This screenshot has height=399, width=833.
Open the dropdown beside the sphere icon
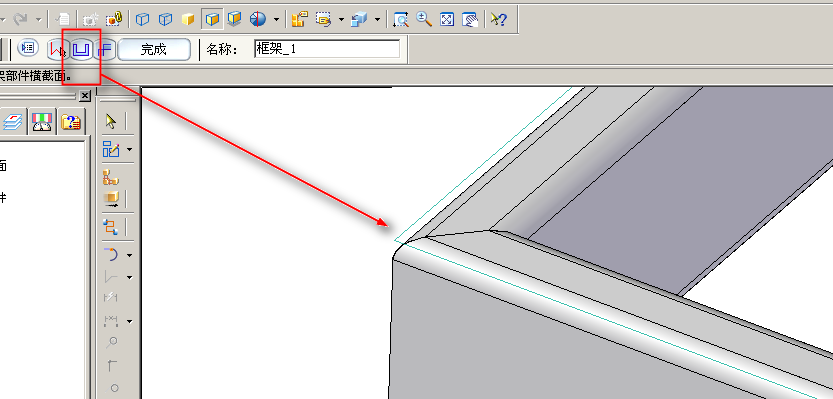(x=276, y=20)
